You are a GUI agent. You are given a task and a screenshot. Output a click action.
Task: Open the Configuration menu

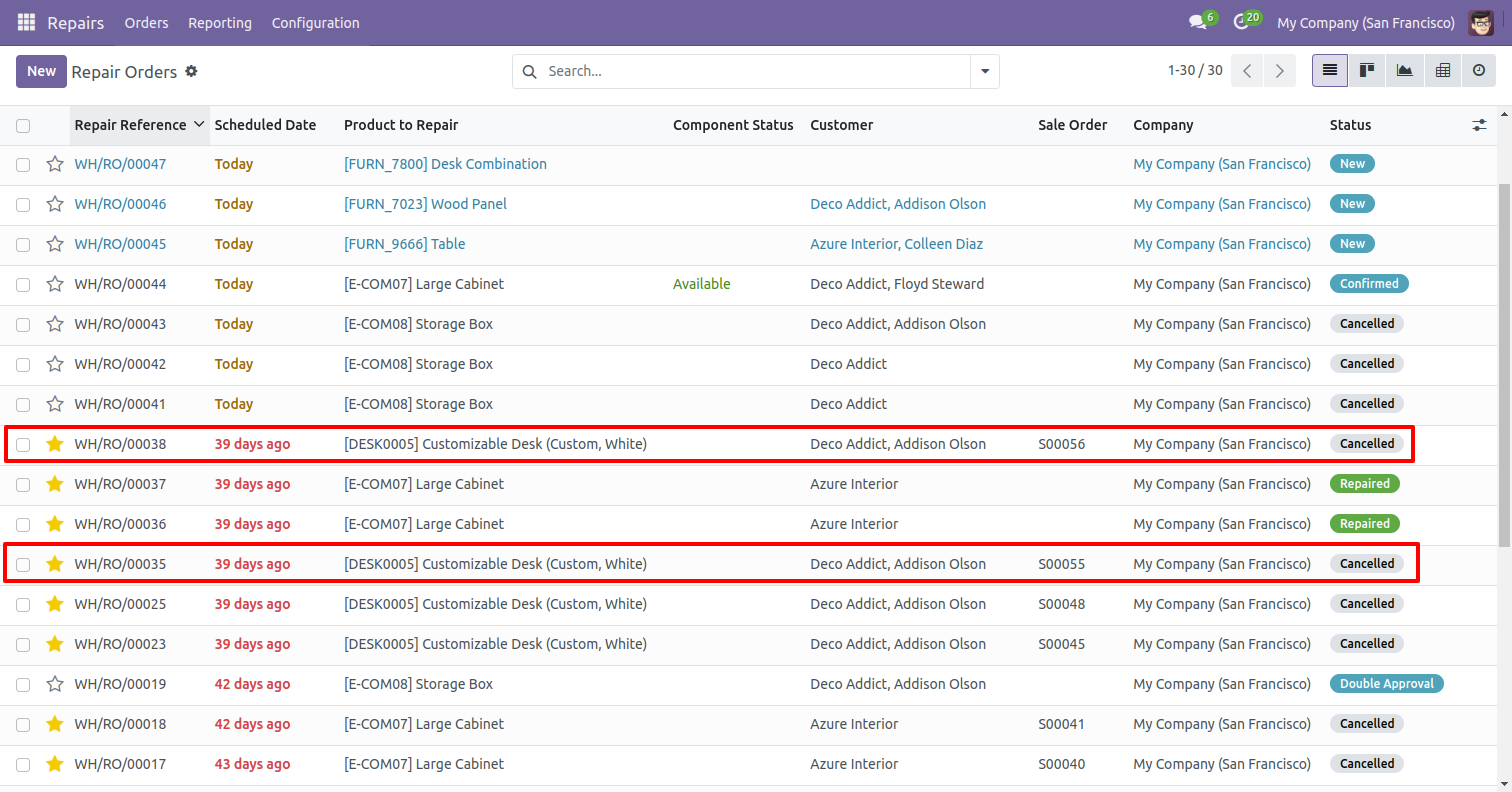pos(315,22)
